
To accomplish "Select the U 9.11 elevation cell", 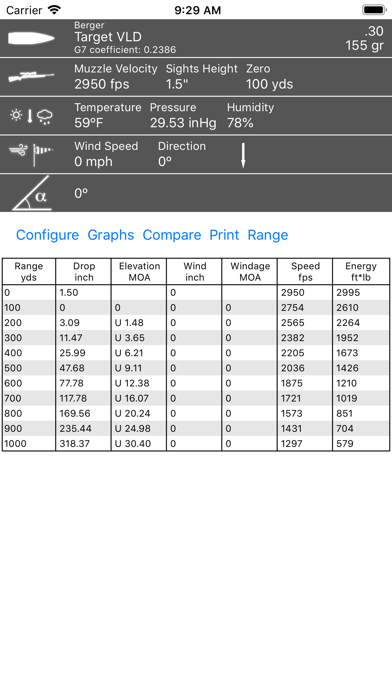I will coord(139,368).
